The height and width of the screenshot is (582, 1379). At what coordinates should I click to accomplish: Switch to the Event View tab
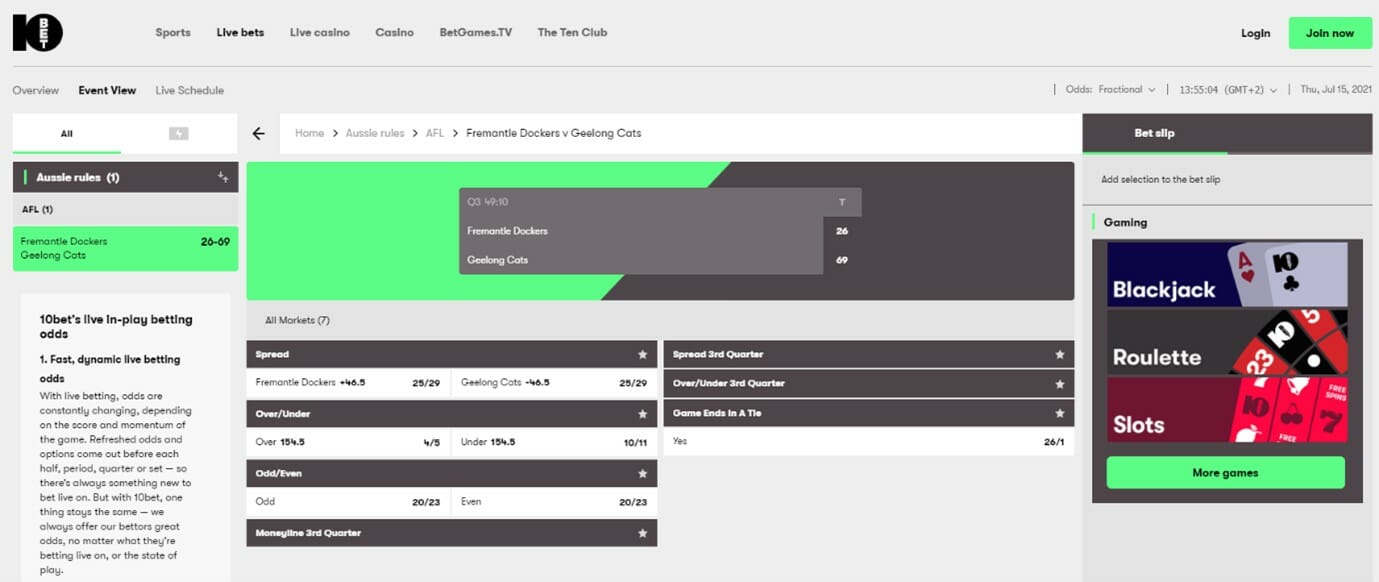coord(107,90)
